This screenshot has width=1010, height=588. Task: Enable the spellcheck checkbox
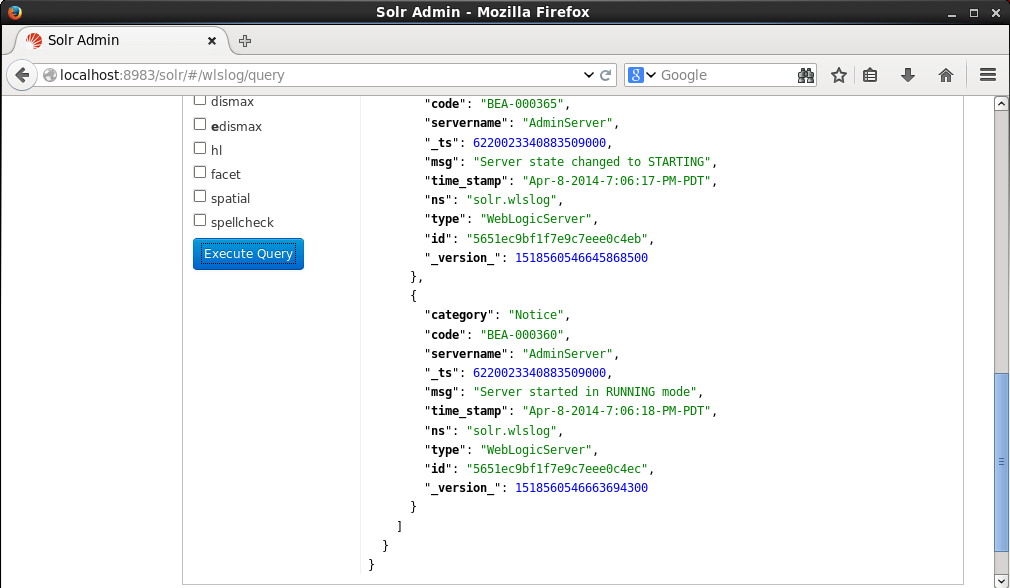200,220
